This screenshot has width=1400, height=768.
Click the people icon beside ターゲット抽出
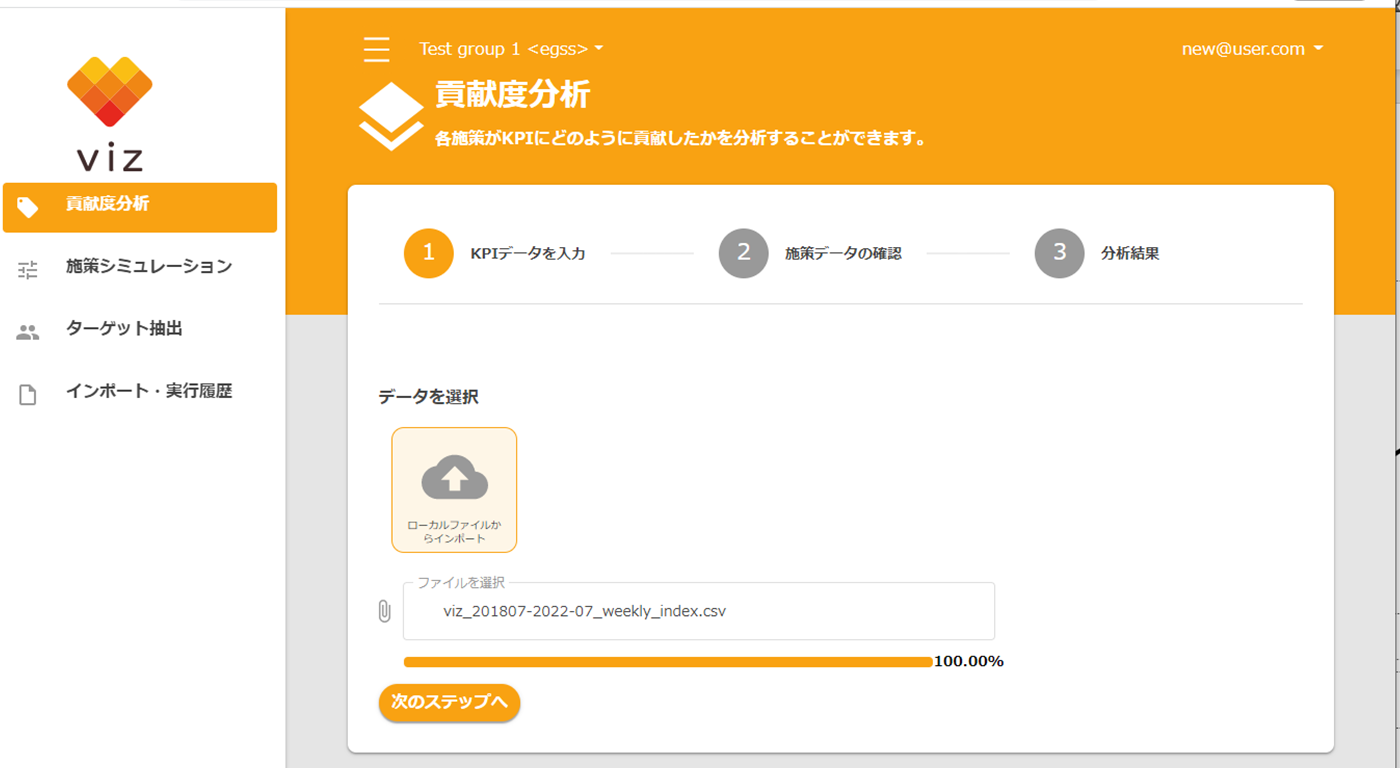(x=28, y=332)
